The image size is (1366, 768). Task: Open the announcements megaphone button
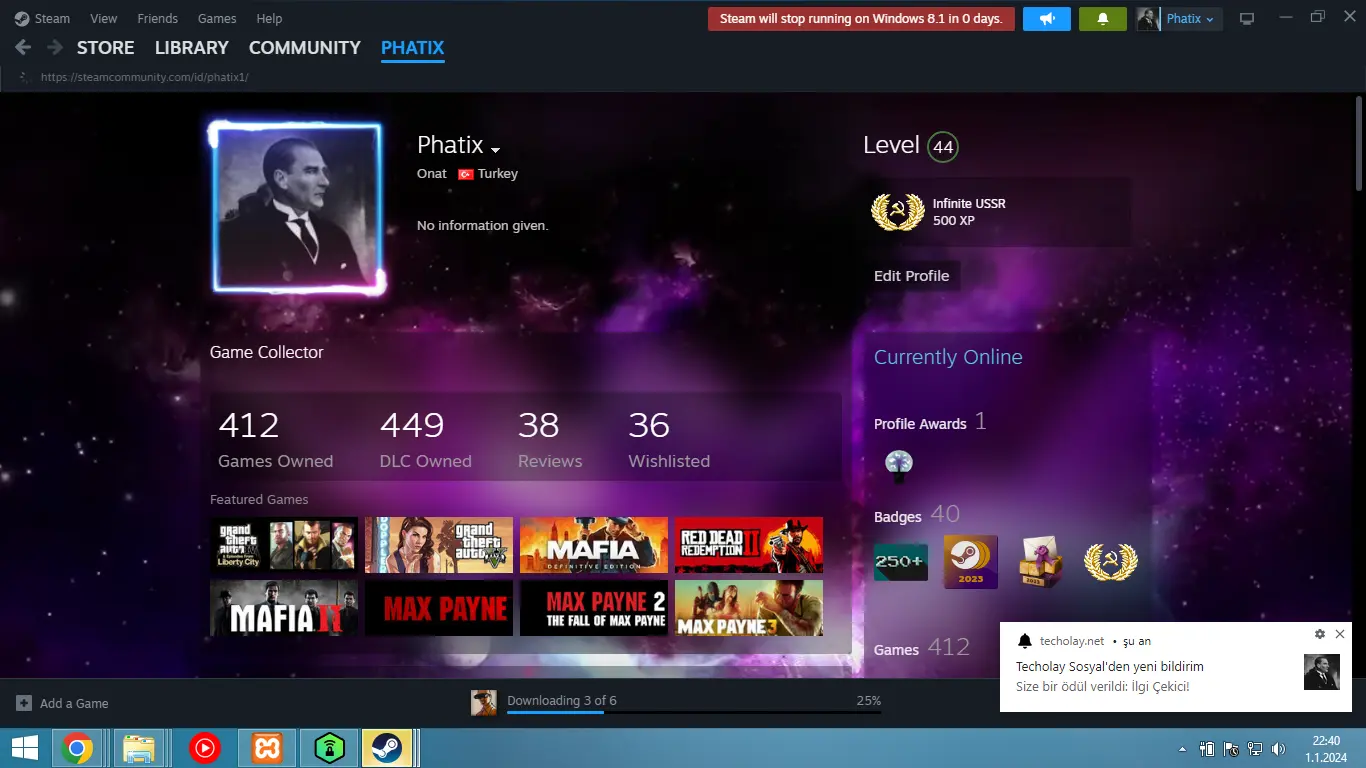coord(1047,18)
